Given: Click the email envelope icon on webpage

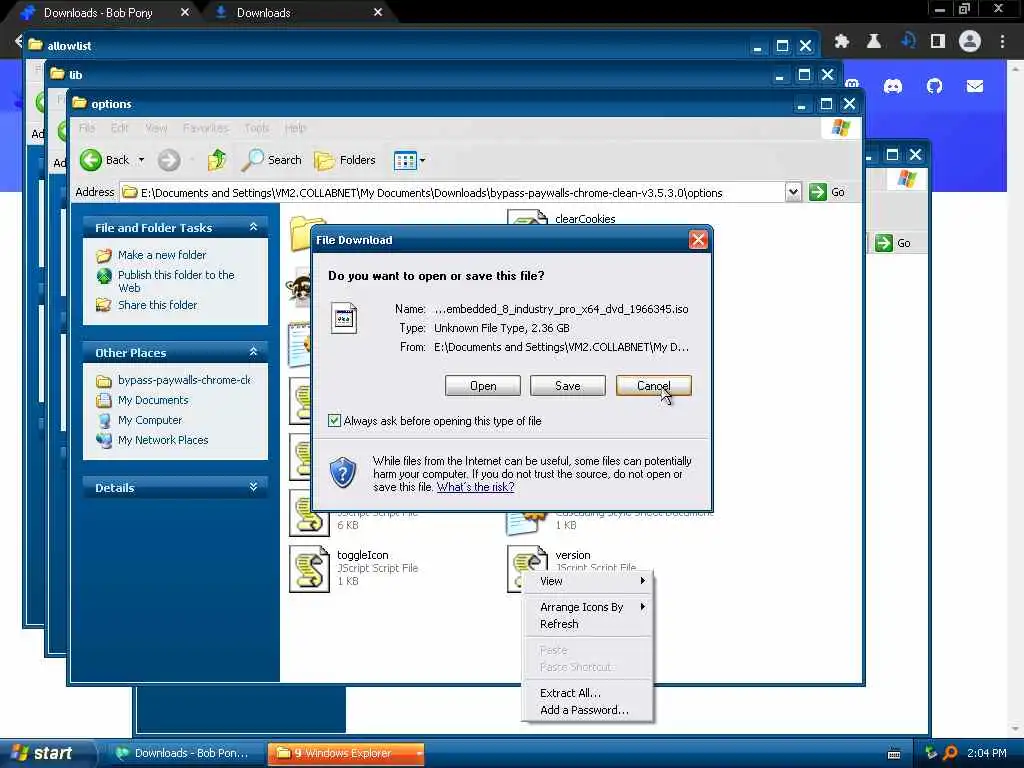Looking at the screenshot, I should [975, 86].
